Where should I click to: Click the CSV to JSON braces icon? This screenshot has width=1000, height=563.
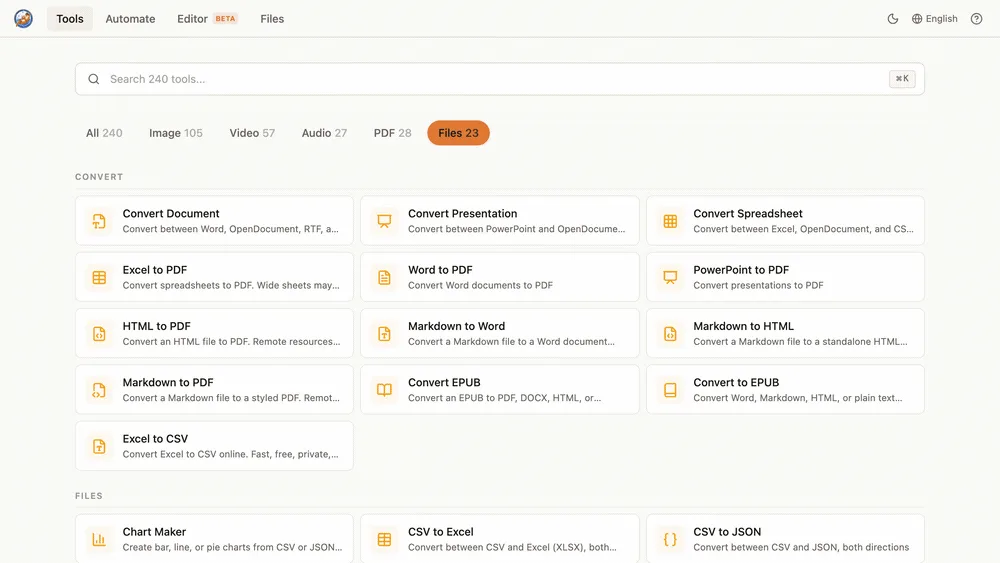click(670, 539)
